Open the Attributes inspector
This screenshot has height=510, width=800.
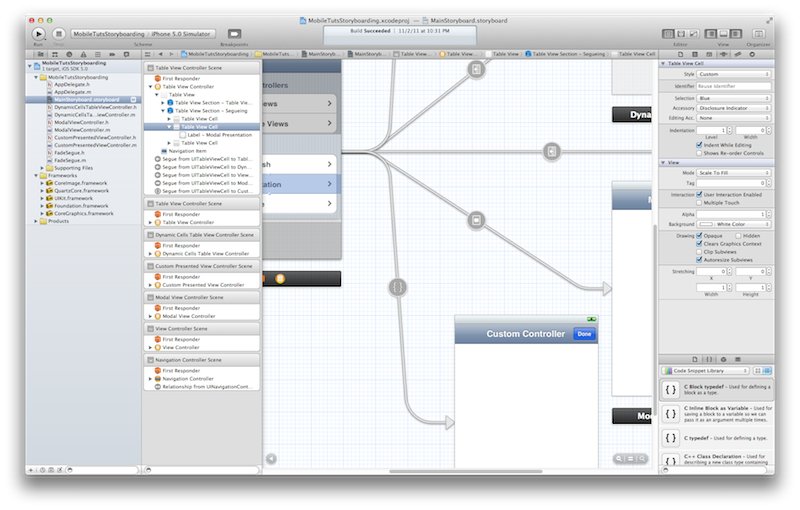click(723, 54)
